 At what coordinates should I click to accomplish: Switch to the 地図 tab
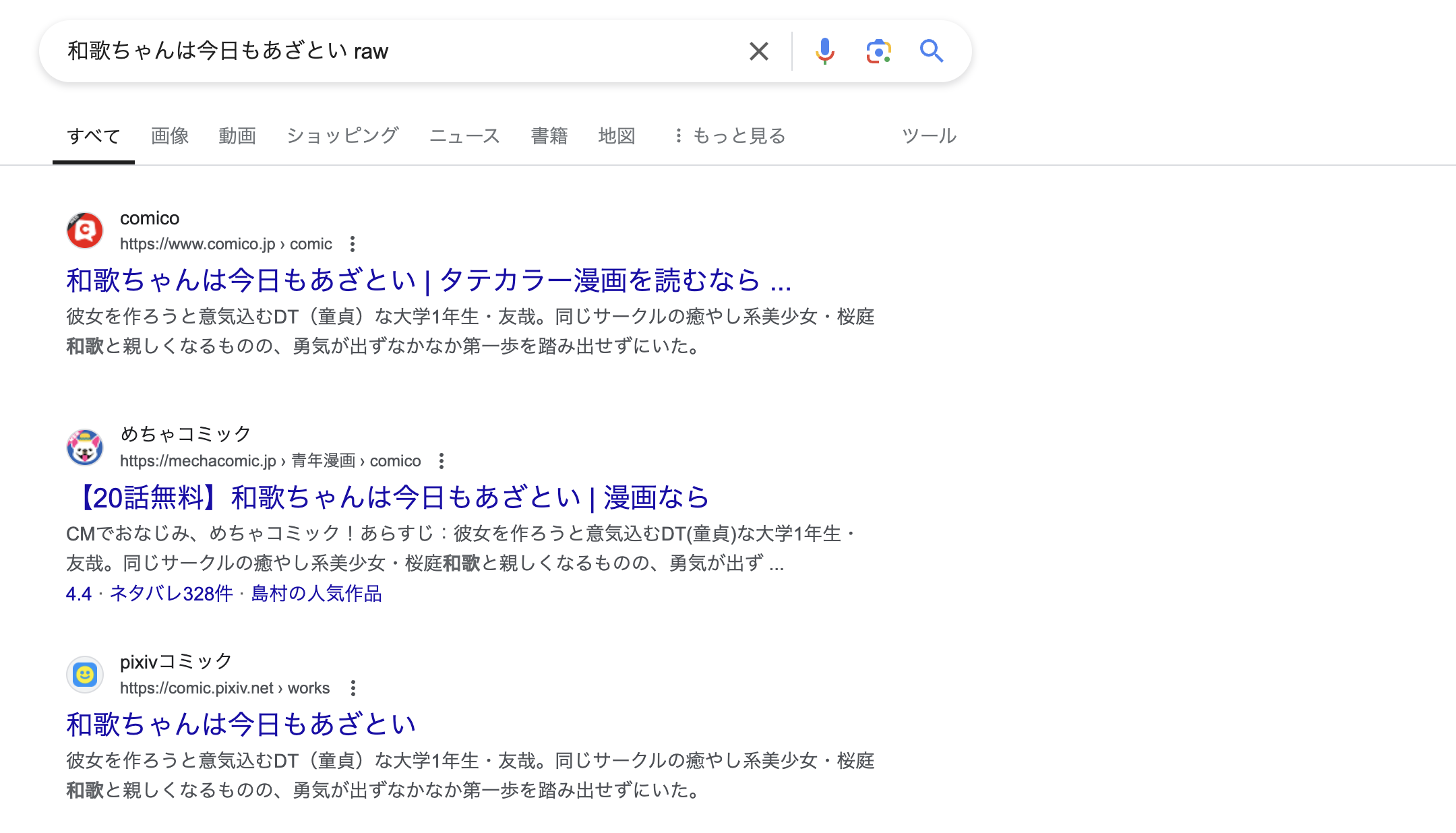617,136
